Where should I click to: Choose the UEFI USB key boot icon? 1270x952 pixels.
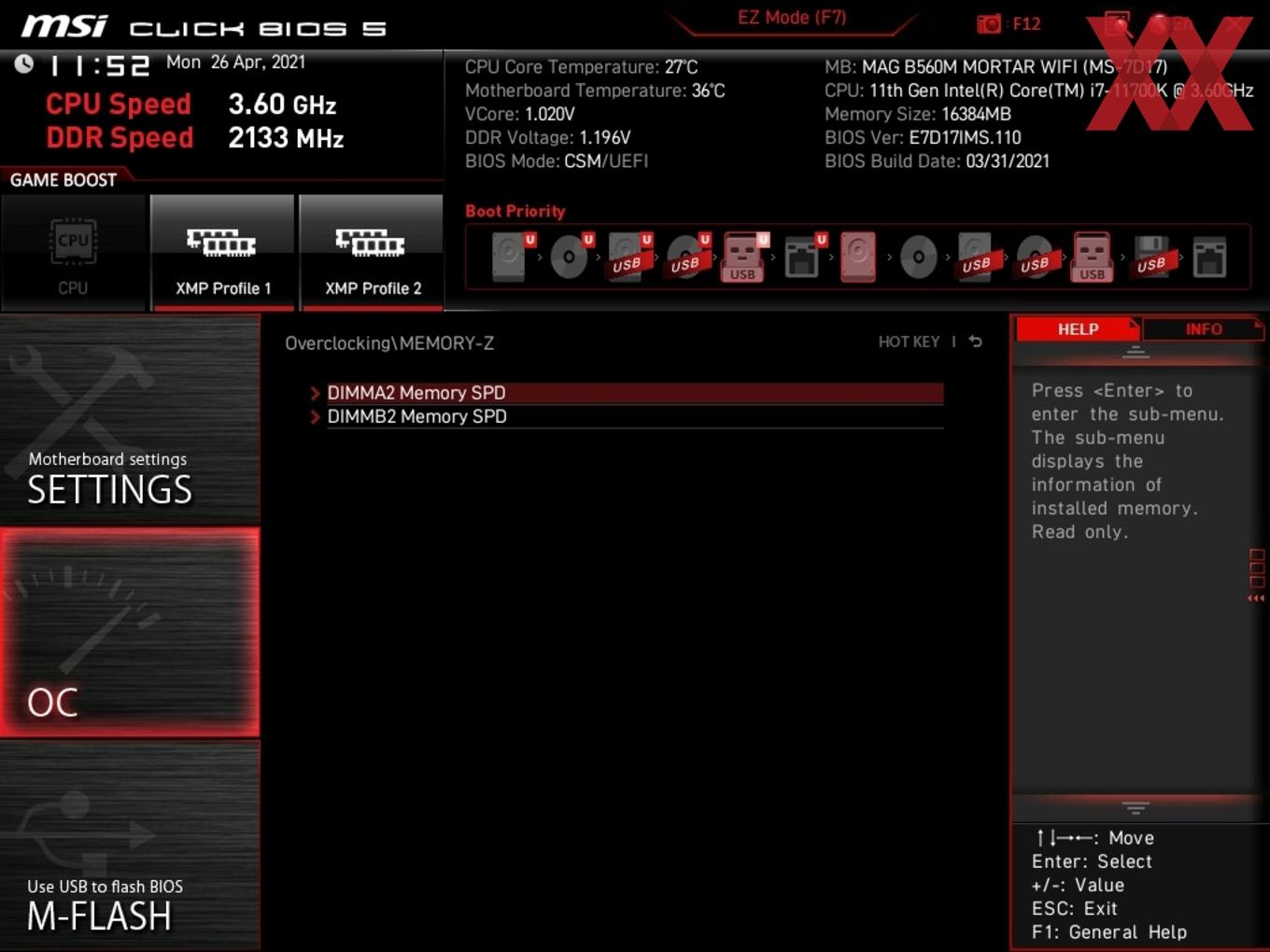(x=744, y=257)
